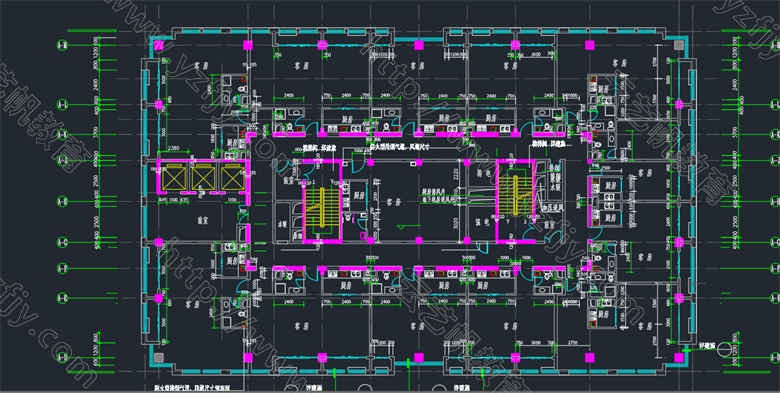Select the 加压送风 shaft label
Image resolution: width=780 pixels, height=393 pixels.
tap(553, 207)
